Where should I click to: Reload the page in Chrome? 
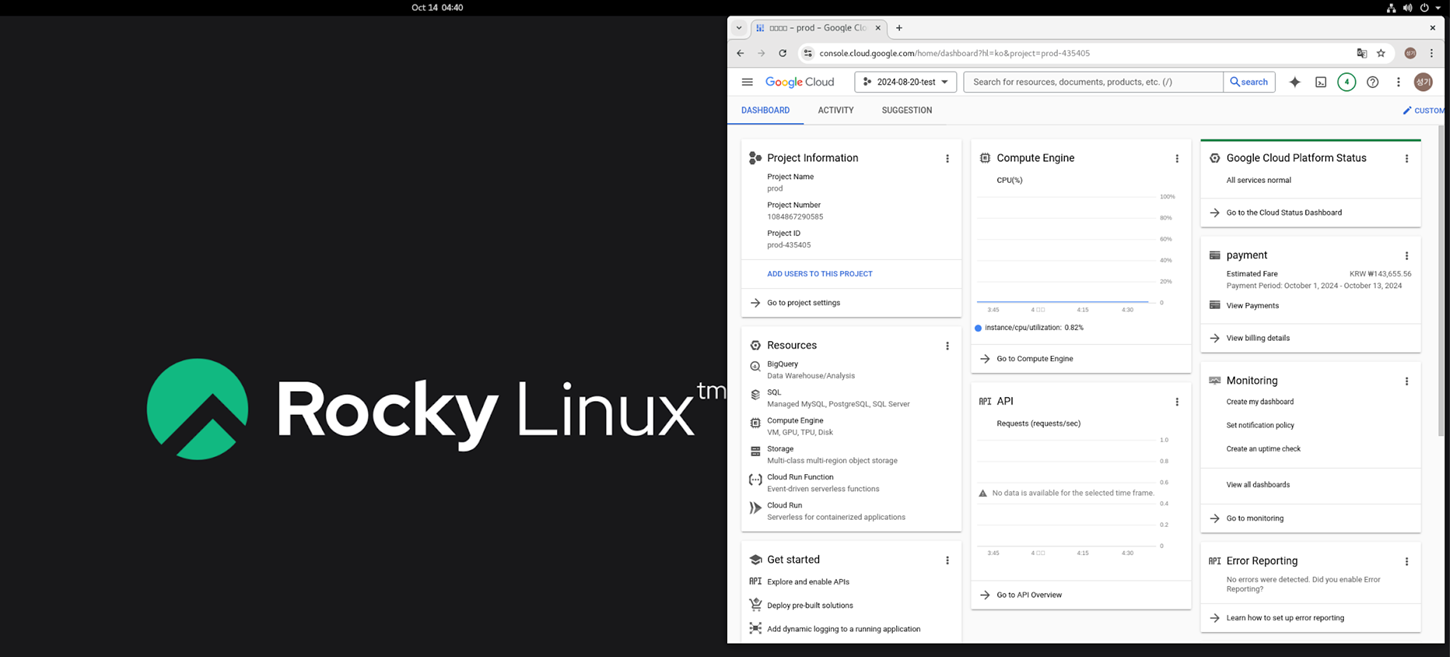click(x=782, y=53)
